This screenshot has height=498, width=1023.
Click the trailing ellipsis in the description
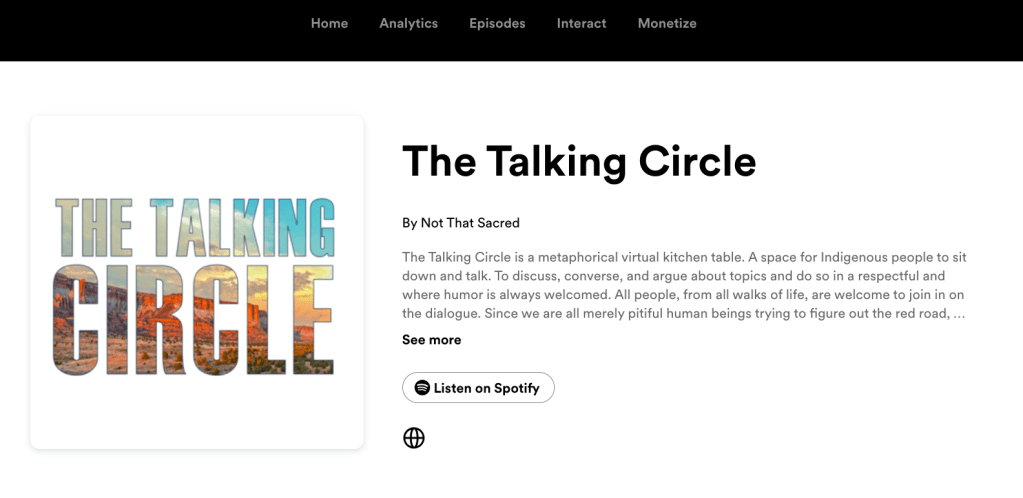[x=959, y=313]
